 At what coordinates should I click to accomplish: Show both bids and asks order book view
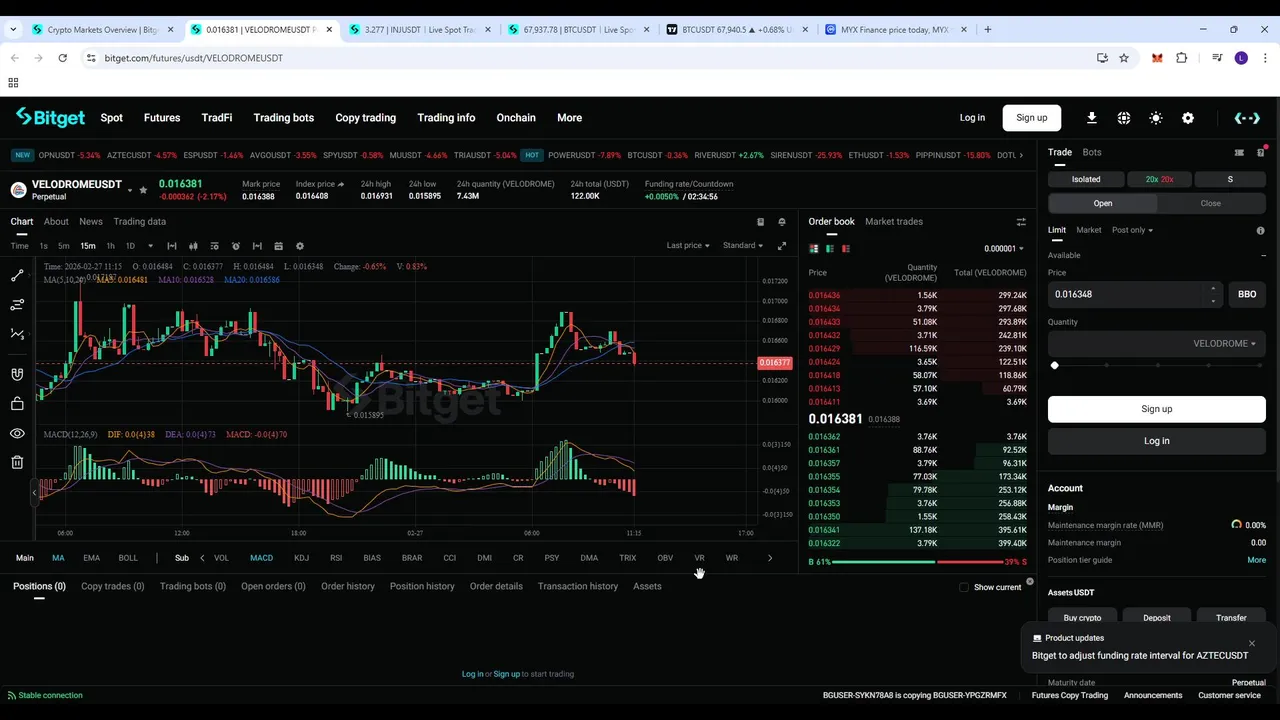coord(814,248)
